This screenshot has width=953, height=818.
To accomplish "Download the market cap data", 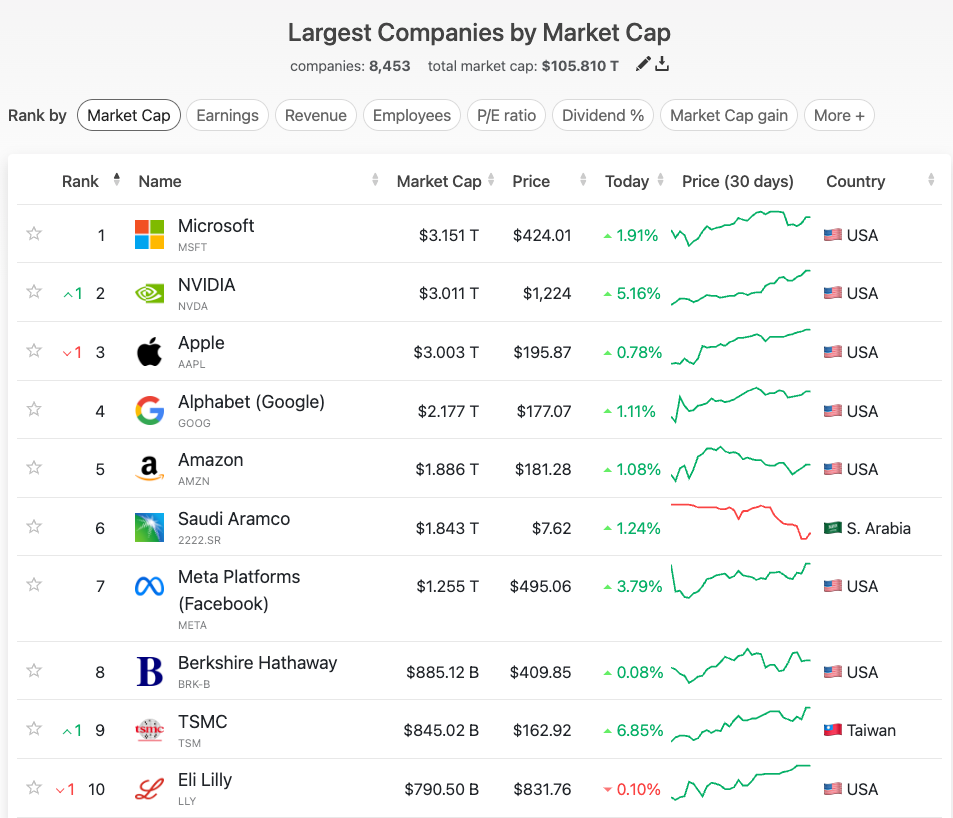I will 662,64.
